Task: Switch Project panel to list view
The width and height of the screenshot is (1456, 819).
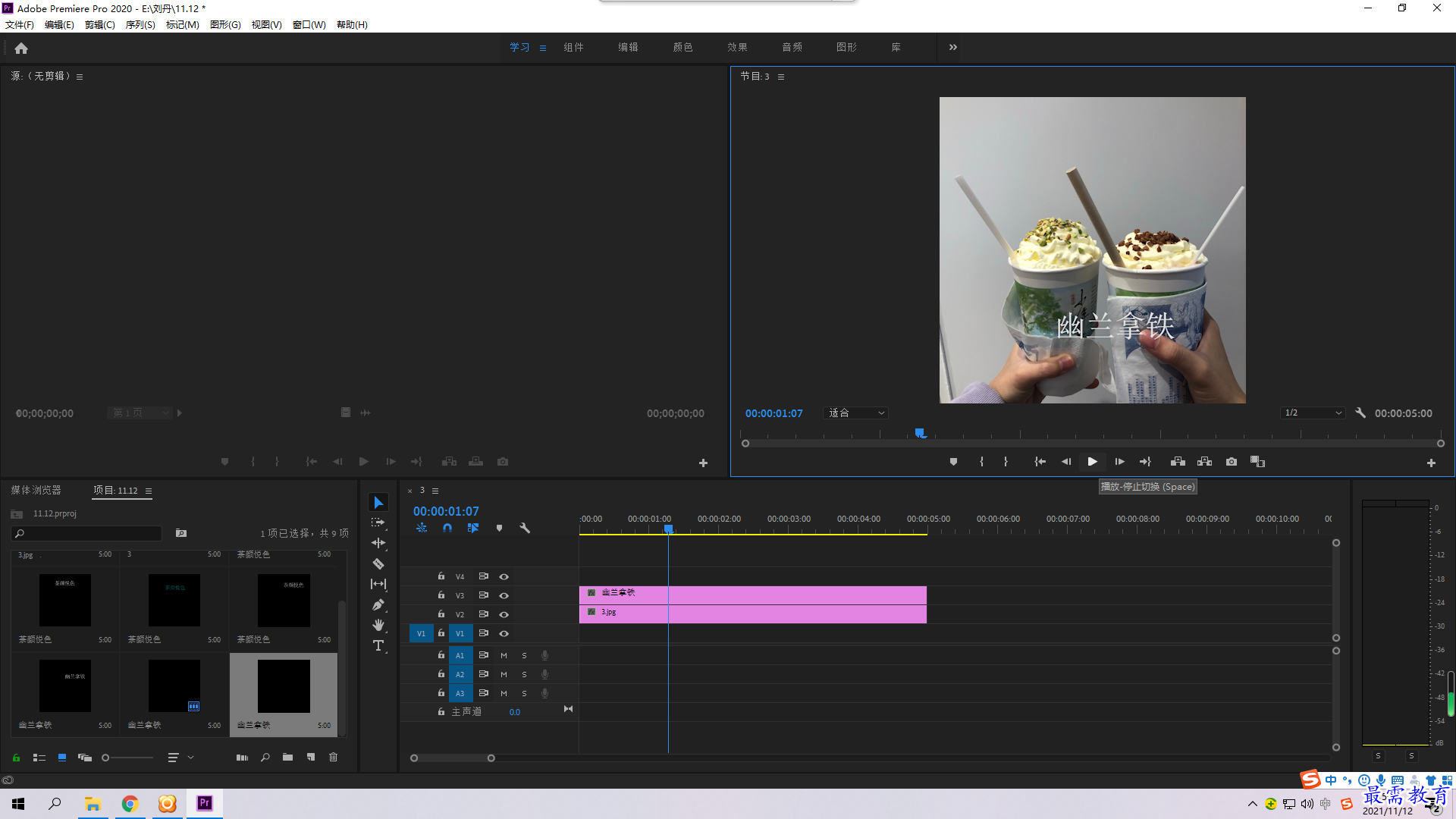Action: click(39, 757)
